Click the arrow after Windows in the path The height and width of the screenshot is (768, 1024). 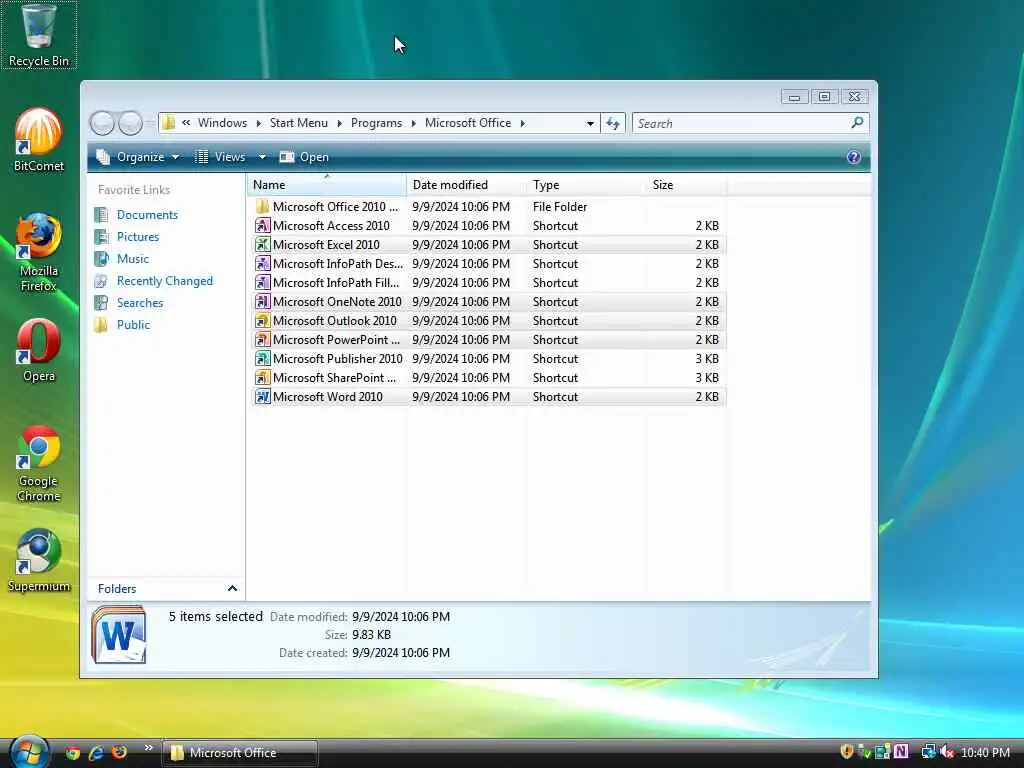[x=259, y=123]
